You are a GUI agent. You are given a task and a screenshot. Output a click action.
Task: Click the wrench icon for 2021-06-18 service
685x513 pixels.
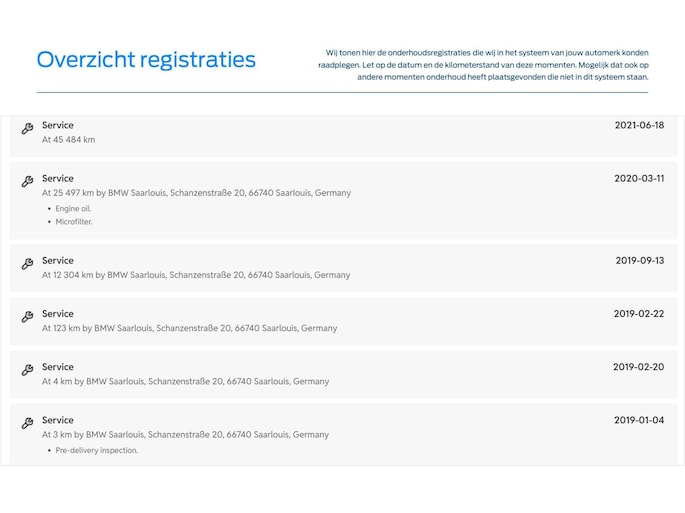pos(27,129)
